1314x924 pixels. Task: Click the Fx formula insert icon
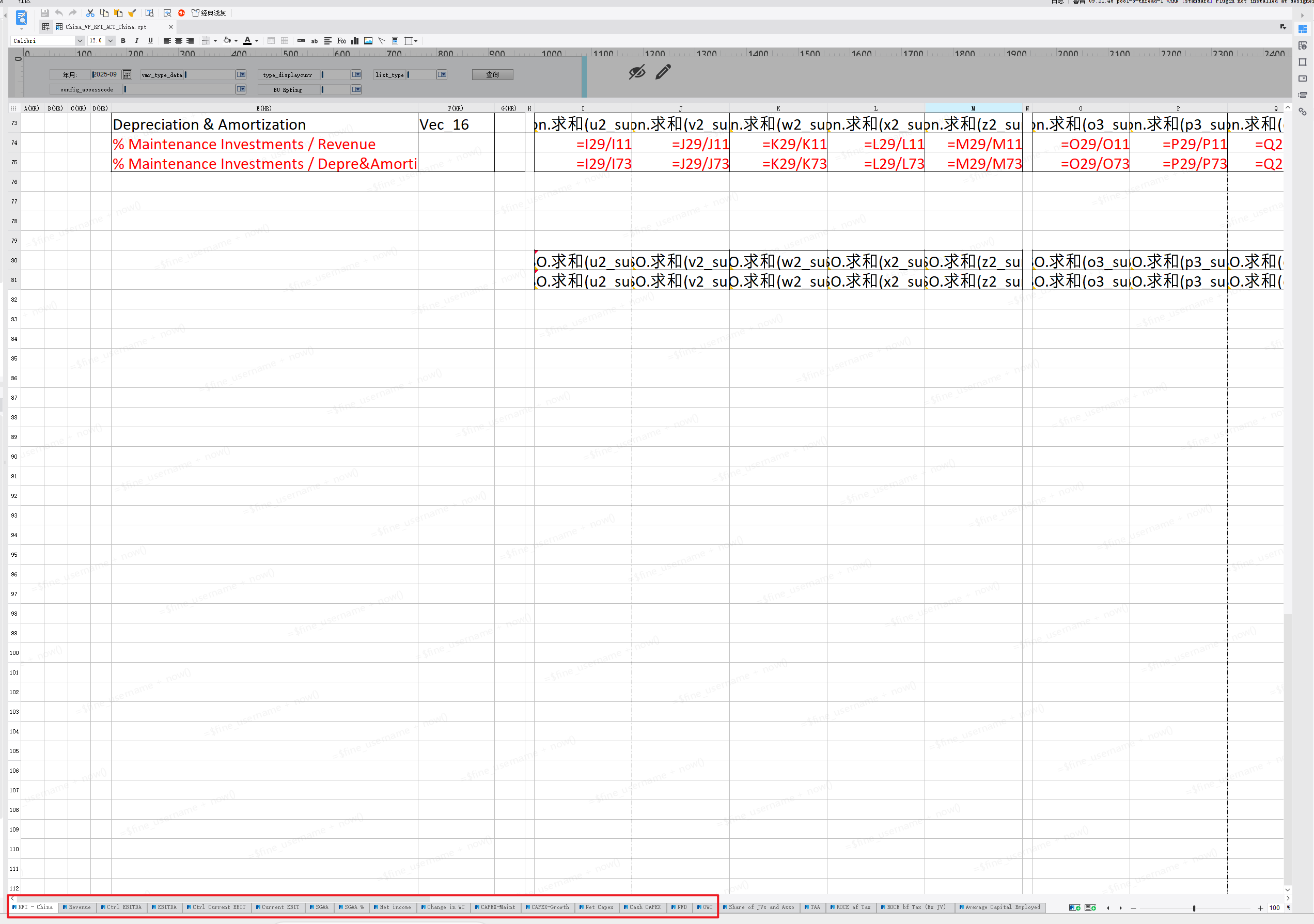click(341, 41)
